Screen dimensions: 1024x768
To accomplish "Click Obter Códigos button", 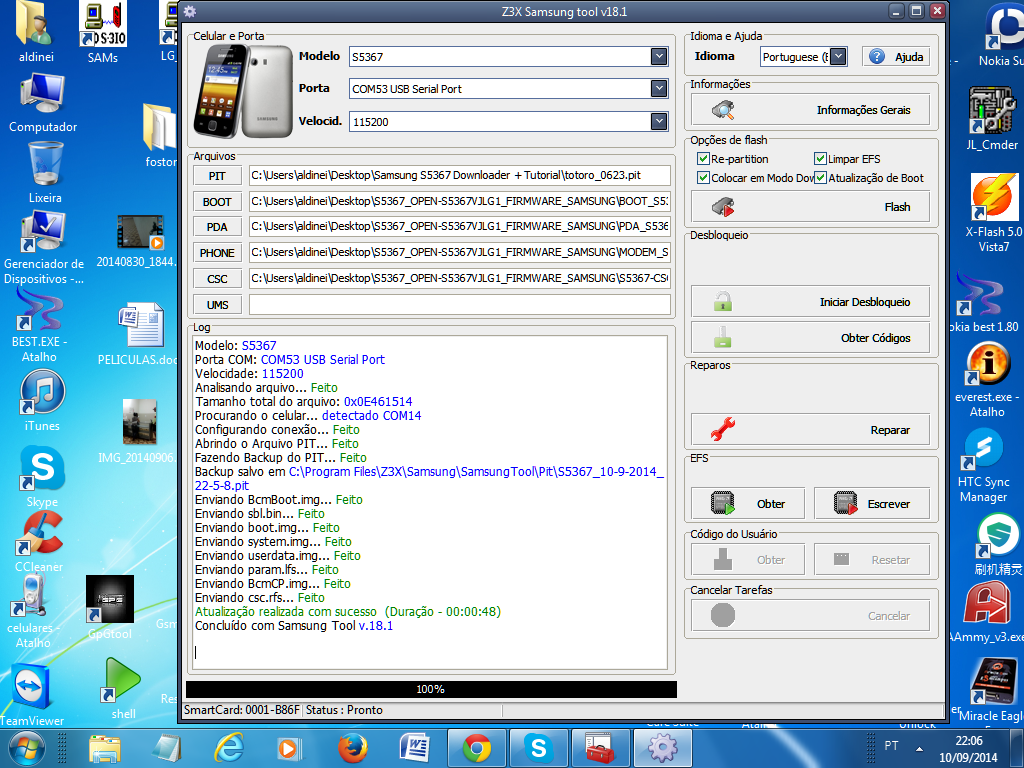I will (x=810, y=338).
